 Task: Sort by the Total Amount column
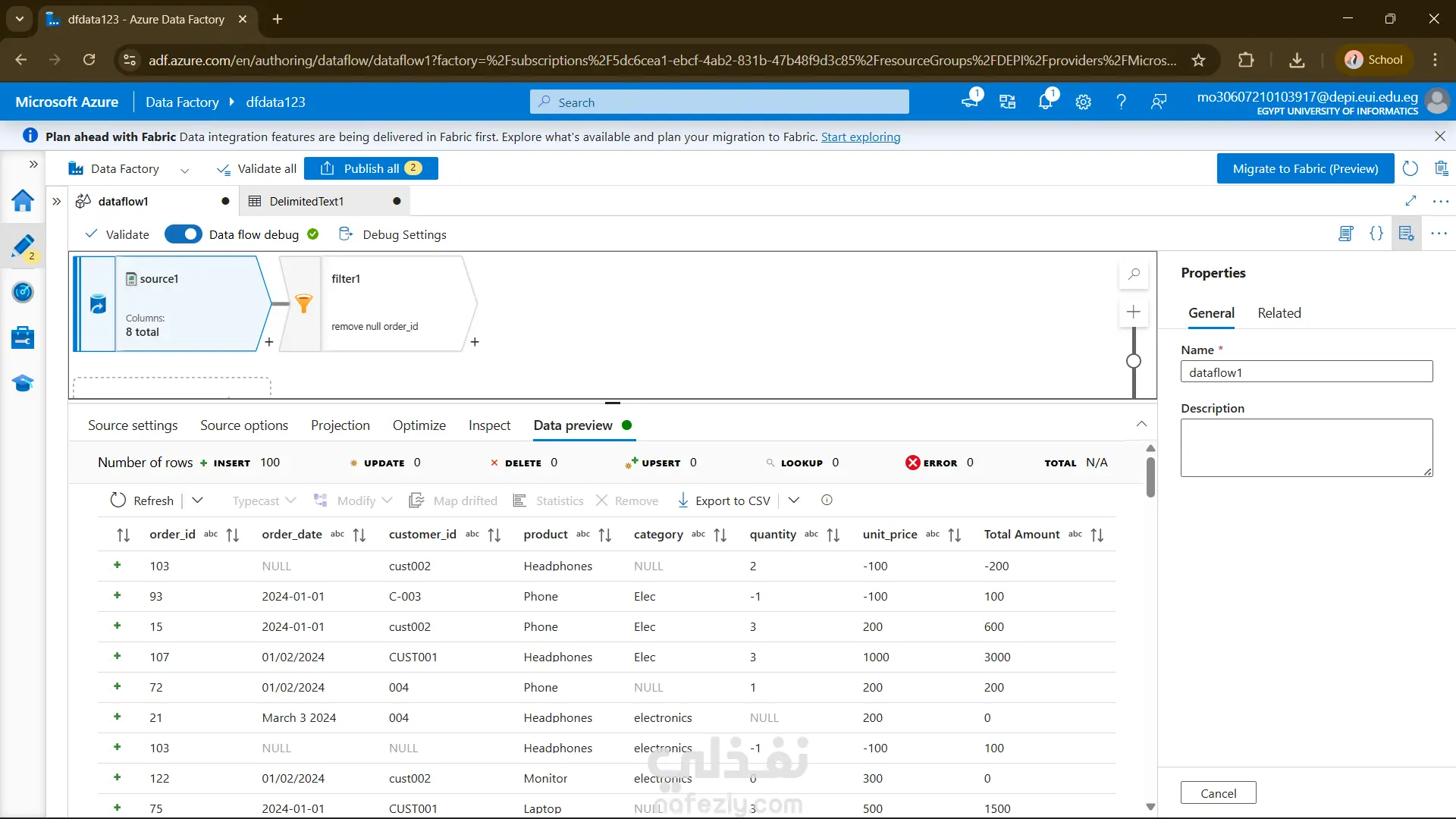[1097, 535]
